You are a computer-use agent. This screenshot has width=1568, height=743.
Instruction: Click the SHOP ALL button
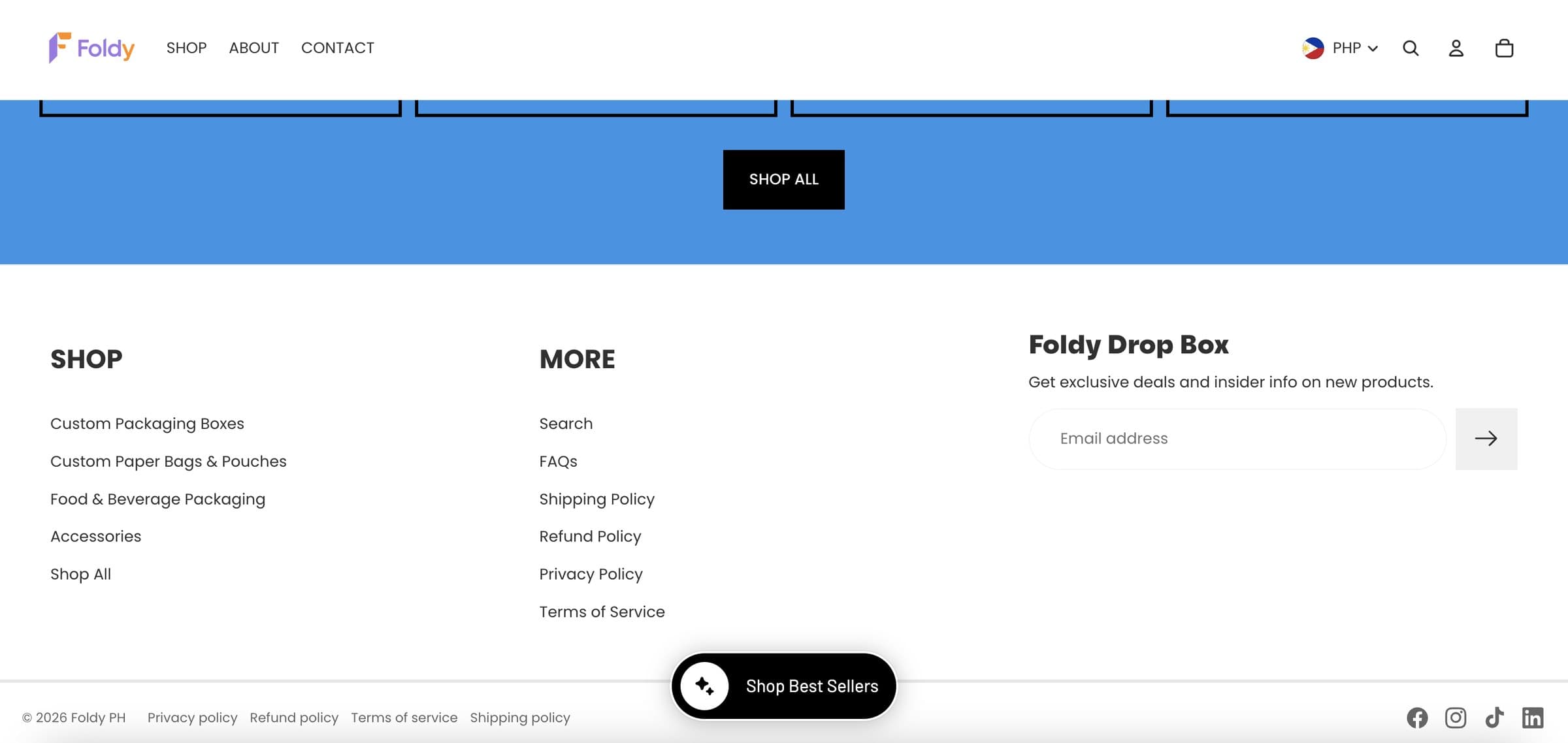(x=783, y=180)
